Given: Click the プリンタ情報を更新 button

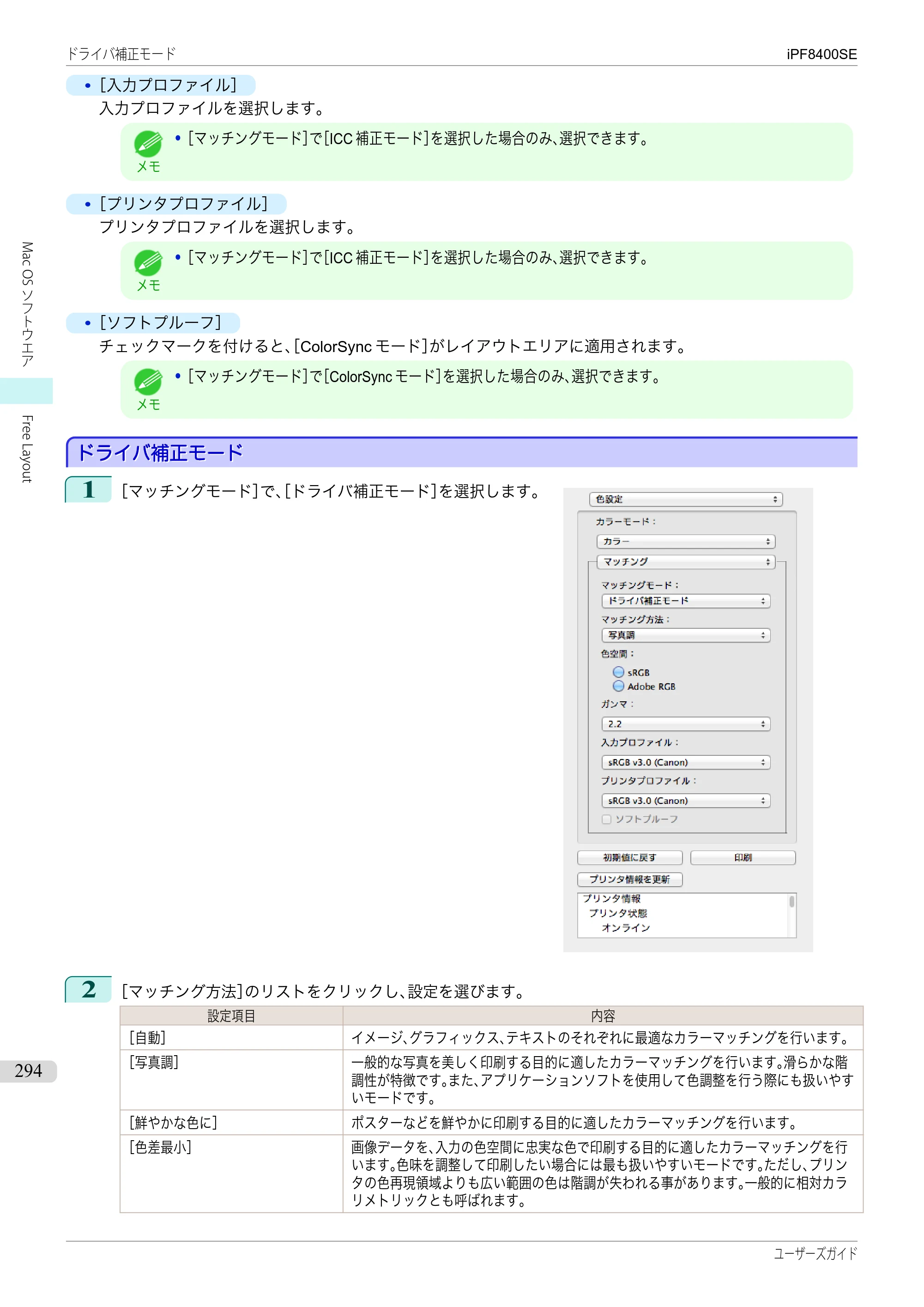Looking at the screenshot, I should [629, 880].
